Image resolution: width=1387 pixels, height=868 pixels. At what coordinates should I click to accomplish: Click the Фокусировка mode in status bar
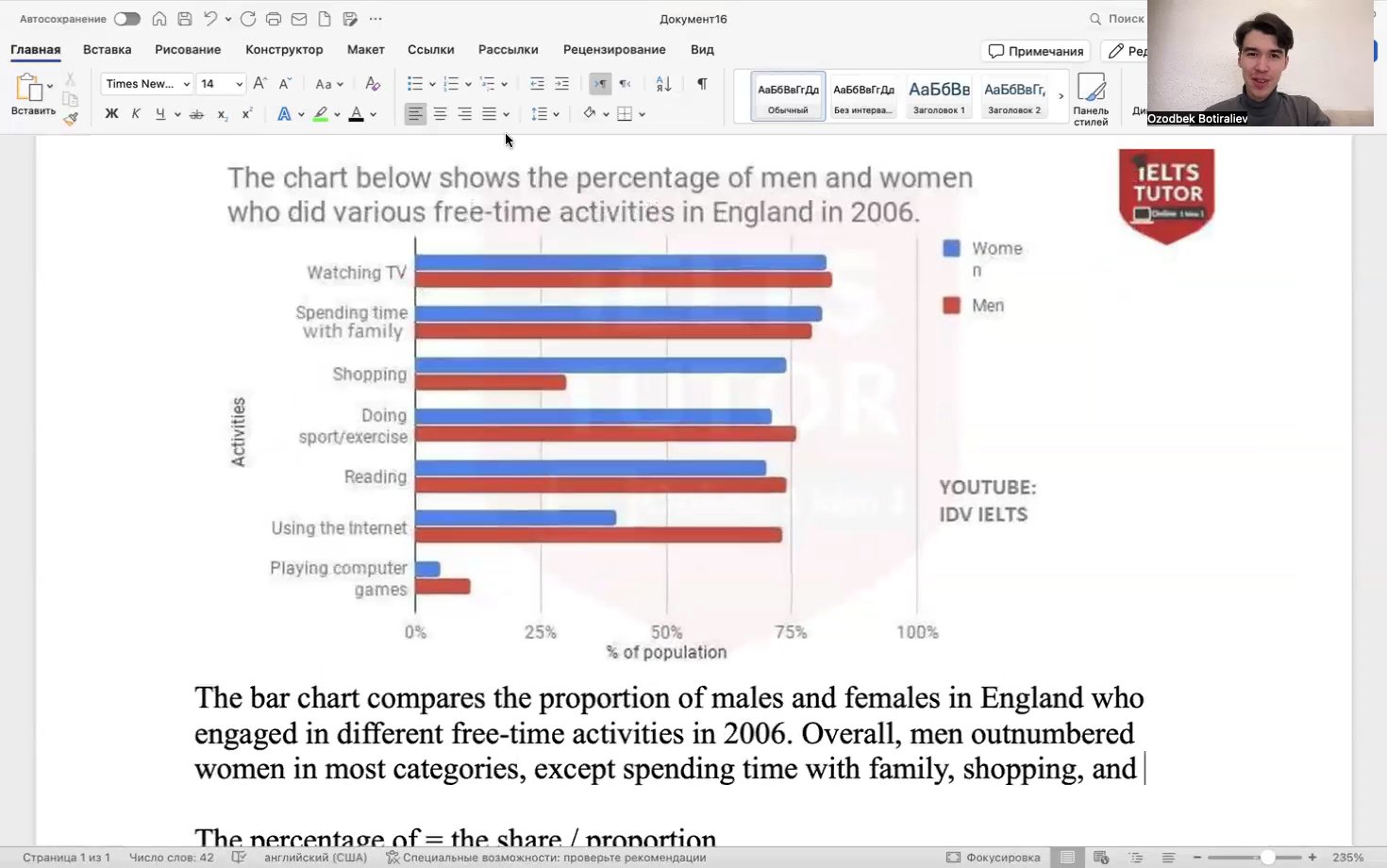point(993,858)
